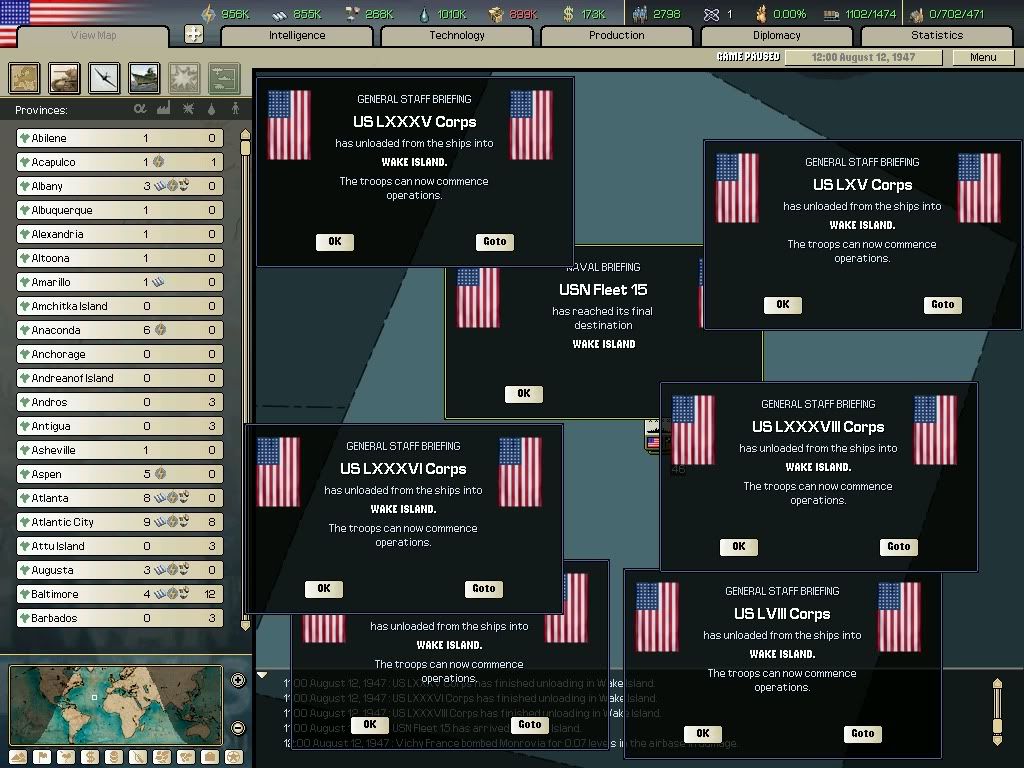This screenshot has width=1024, height=768.
Task: Toggle alphabetical sorting of provinces
Action: coord(139,107)
